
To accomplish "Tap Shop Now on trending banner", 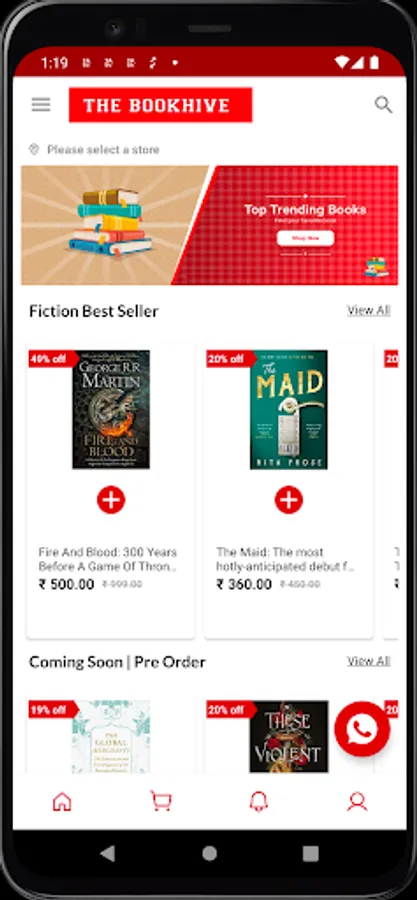I will [305, 238].
